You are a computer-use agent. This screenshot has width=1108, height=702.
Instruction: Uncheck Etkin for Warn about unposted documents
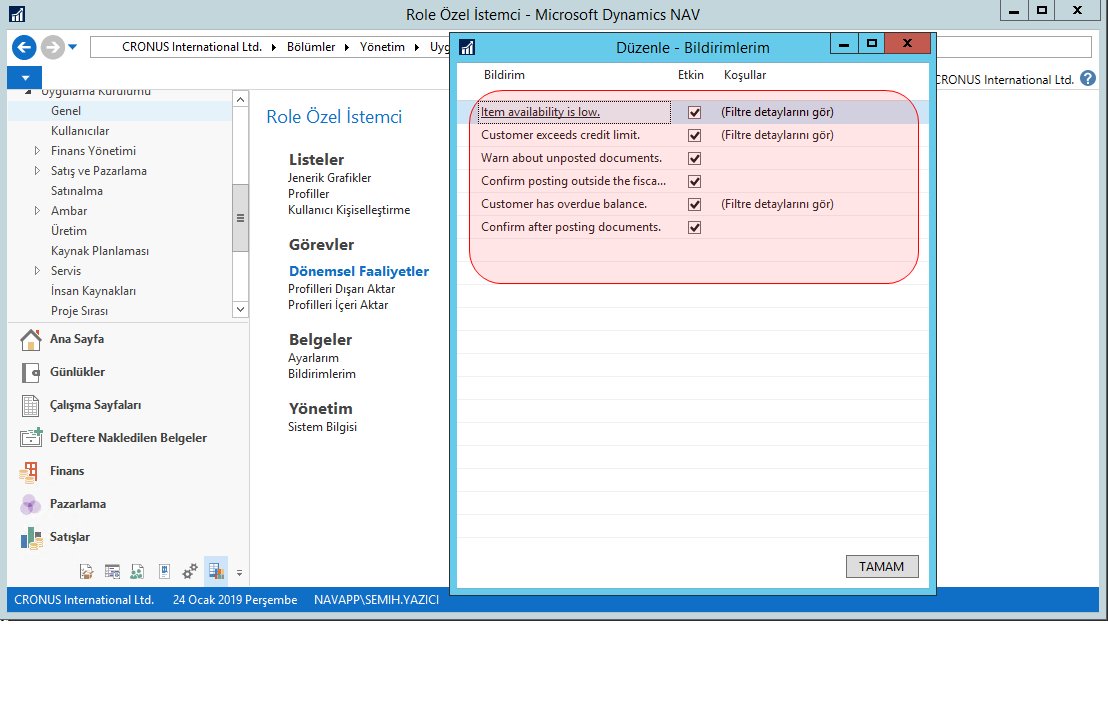pos(695,158)
